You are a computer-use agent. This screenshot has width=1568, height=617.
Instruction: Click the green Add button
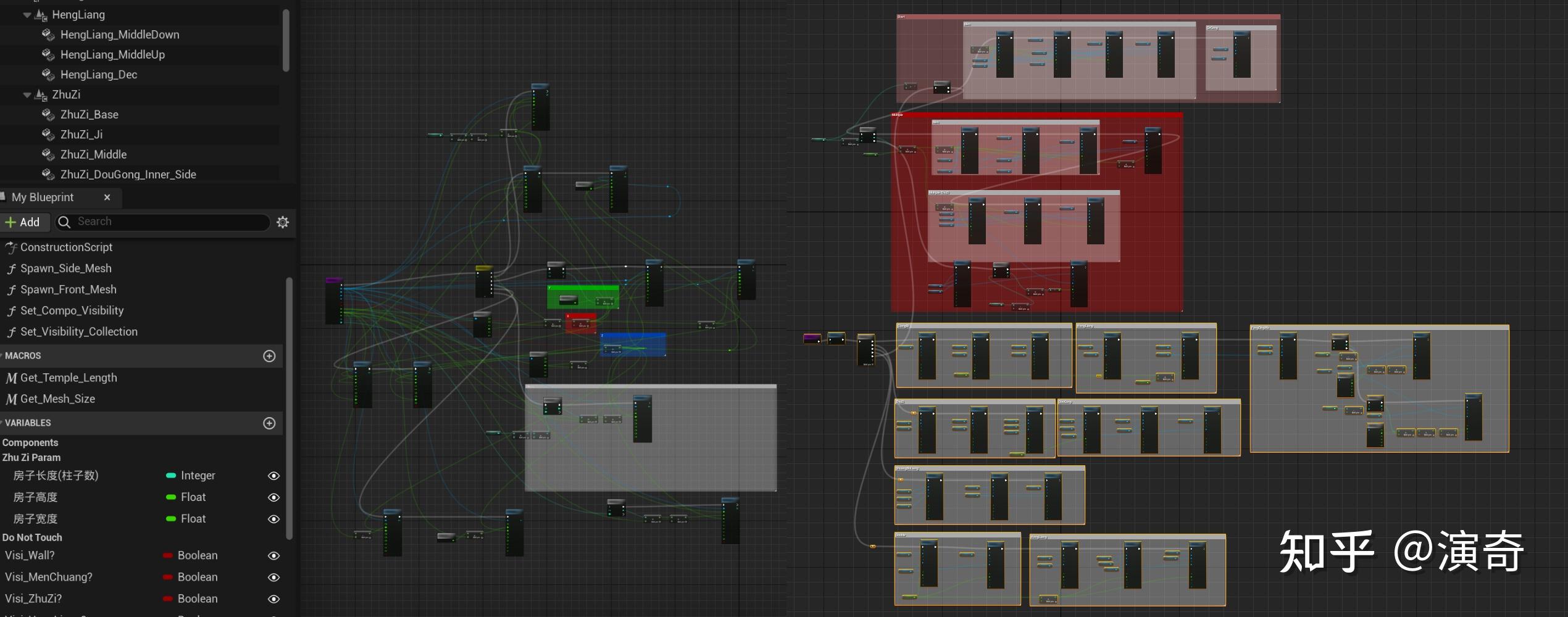point(25,222)
